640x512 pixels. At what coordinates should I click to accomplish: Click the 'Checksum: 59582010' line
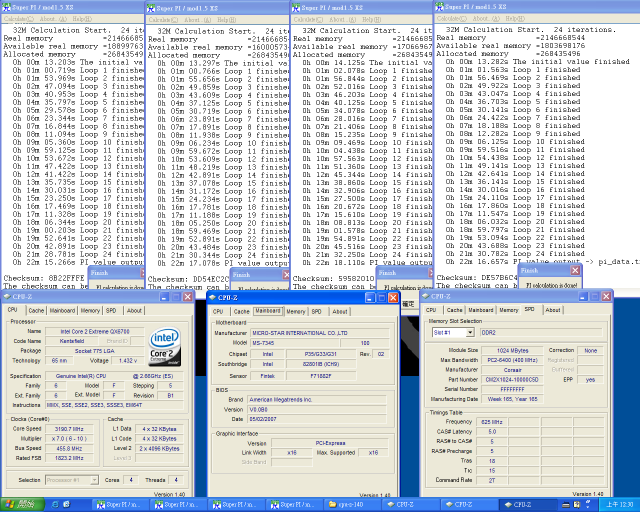pos(333,278)
